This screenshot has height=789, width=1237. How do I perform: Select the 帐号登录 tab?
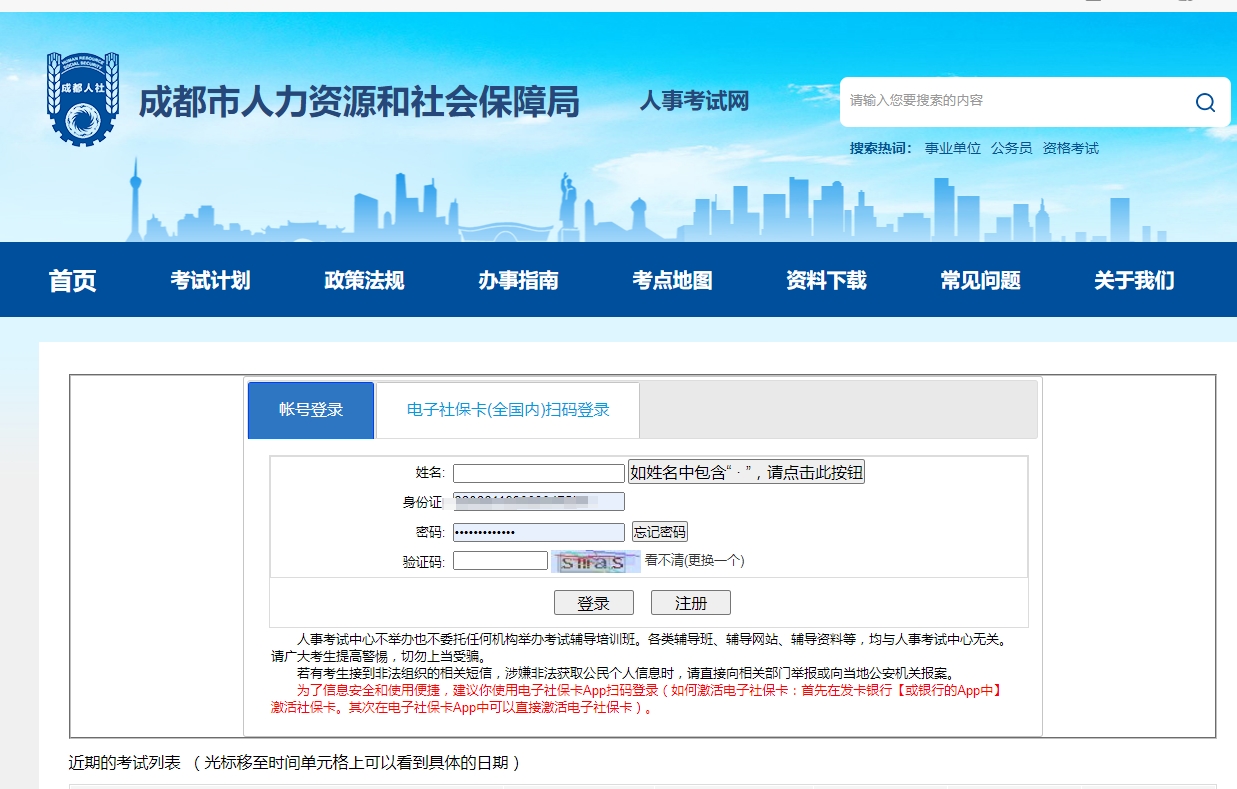[x=310, y=409]
